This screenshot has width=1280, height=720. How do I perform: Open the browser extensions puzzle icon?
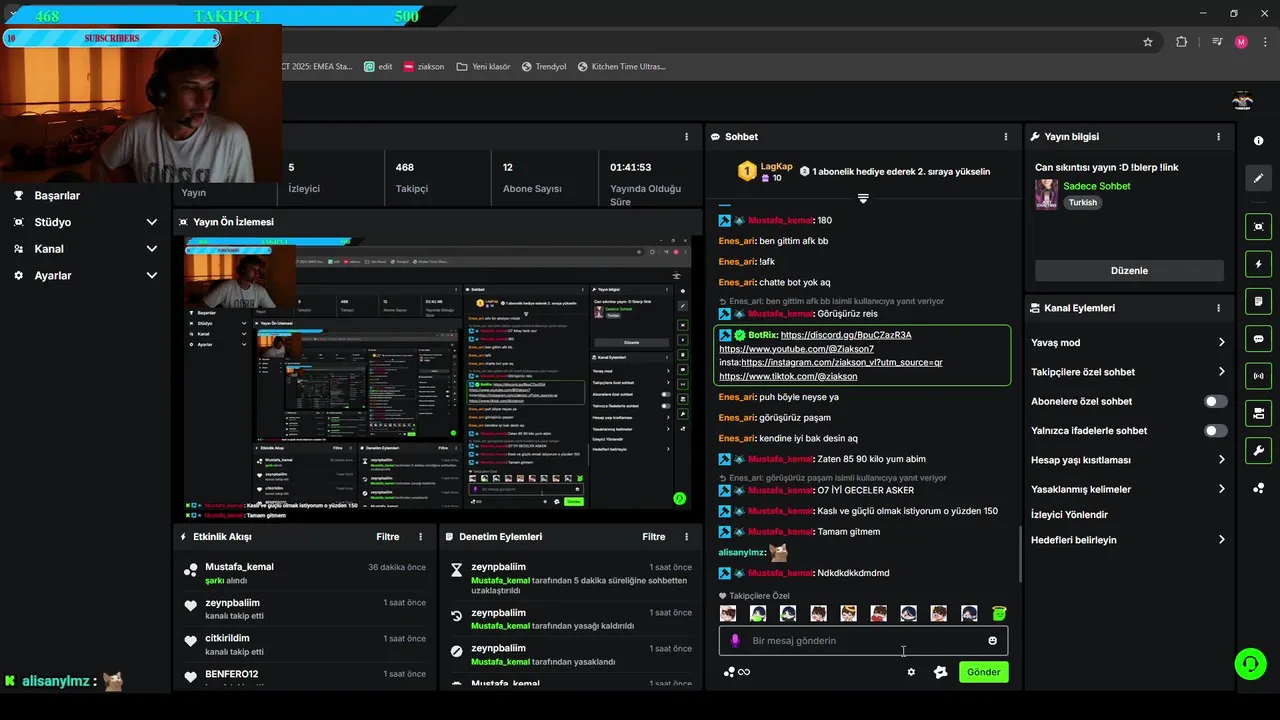click(1182, 42)
